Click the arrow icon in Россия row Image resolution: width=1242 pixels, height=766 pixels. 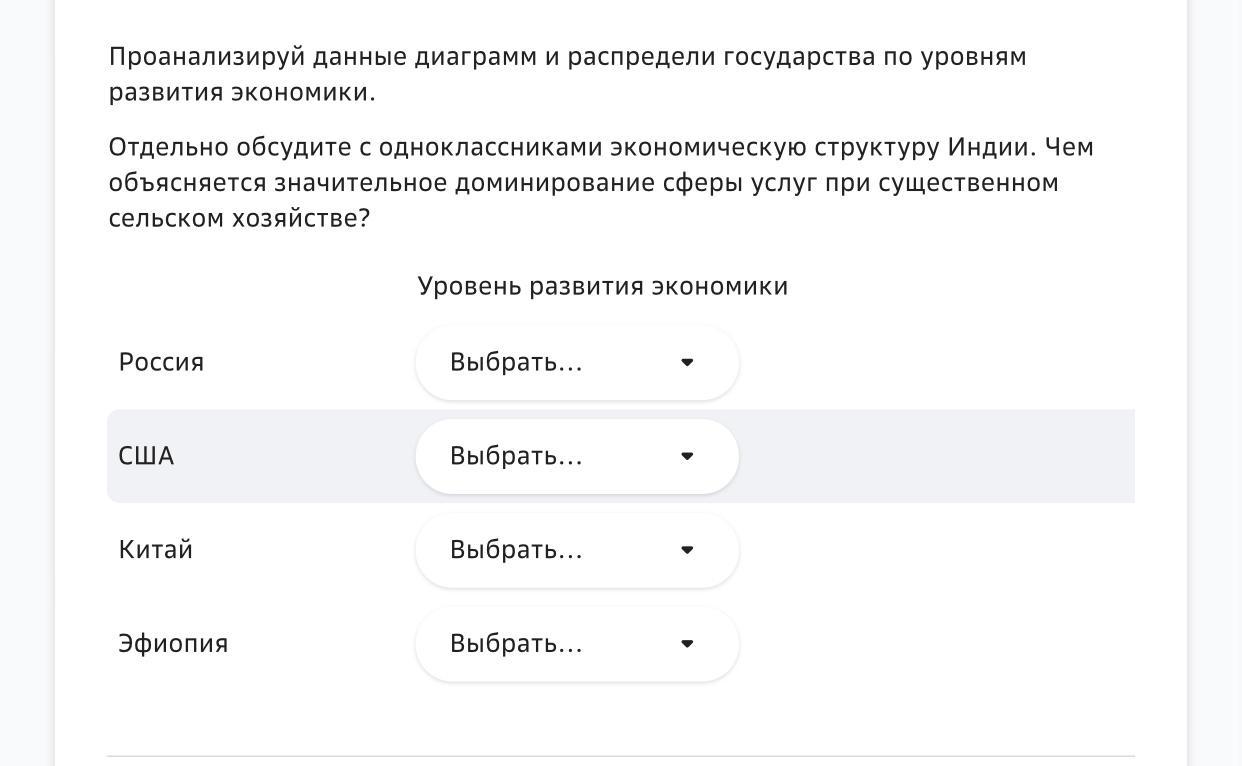[x=687, y=363]
